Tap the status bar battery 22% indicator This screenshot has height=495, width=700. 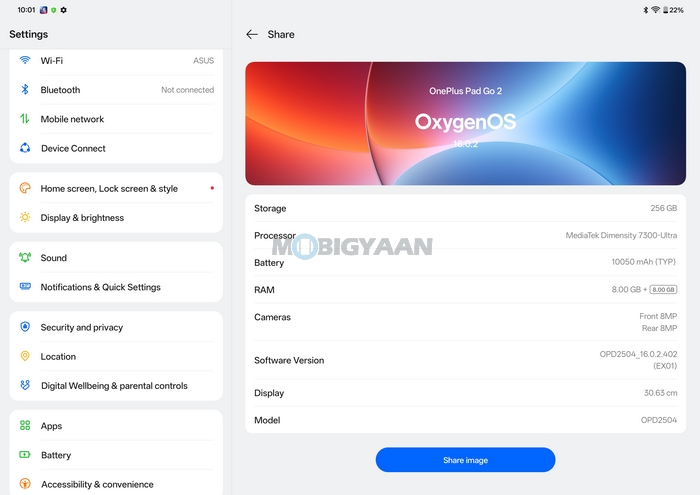[673, 10]
